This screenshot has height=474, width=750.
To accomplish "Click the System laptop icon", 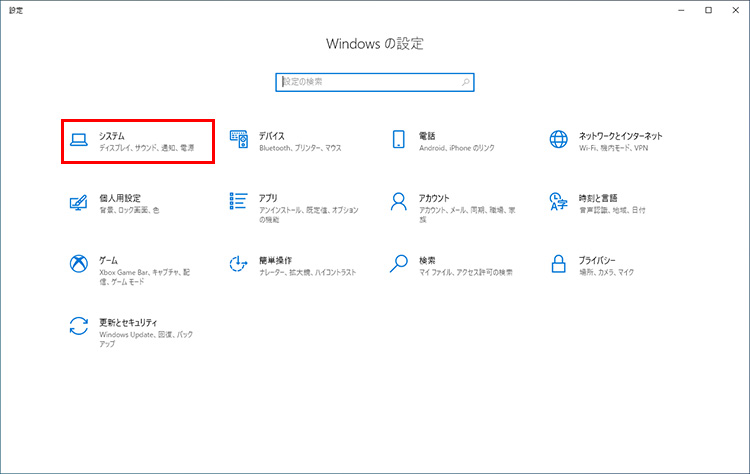I will [x=79, y=141].
